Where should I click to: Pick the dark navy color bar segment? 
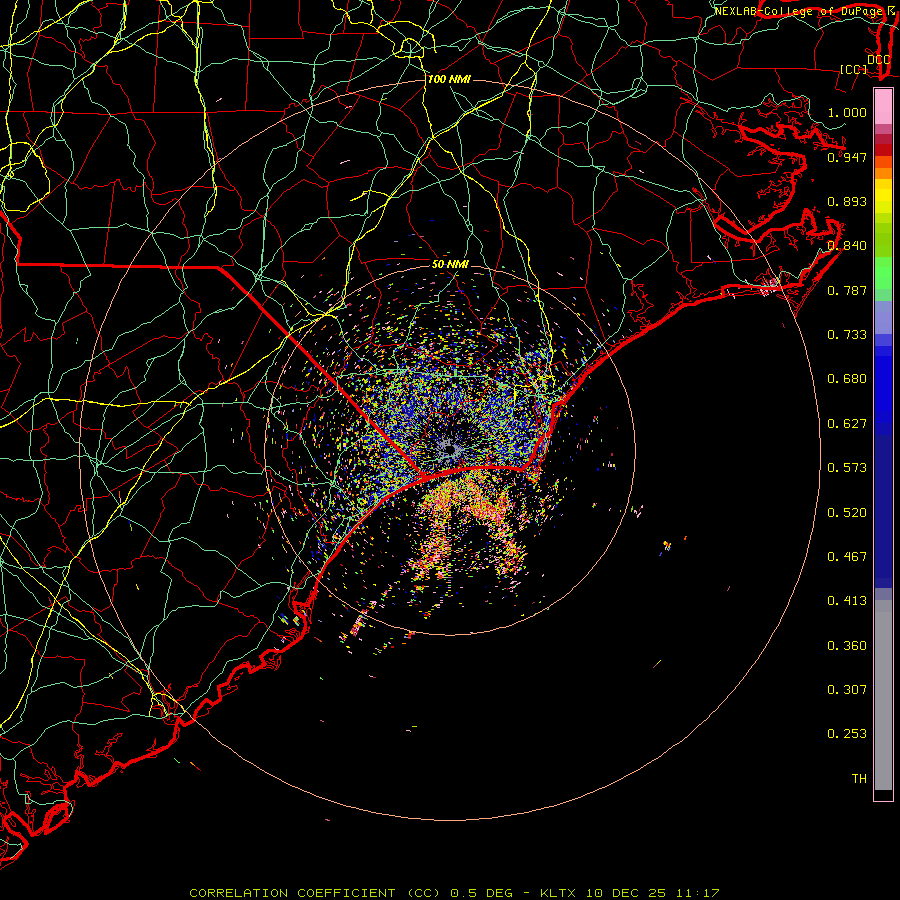(883, 511)
